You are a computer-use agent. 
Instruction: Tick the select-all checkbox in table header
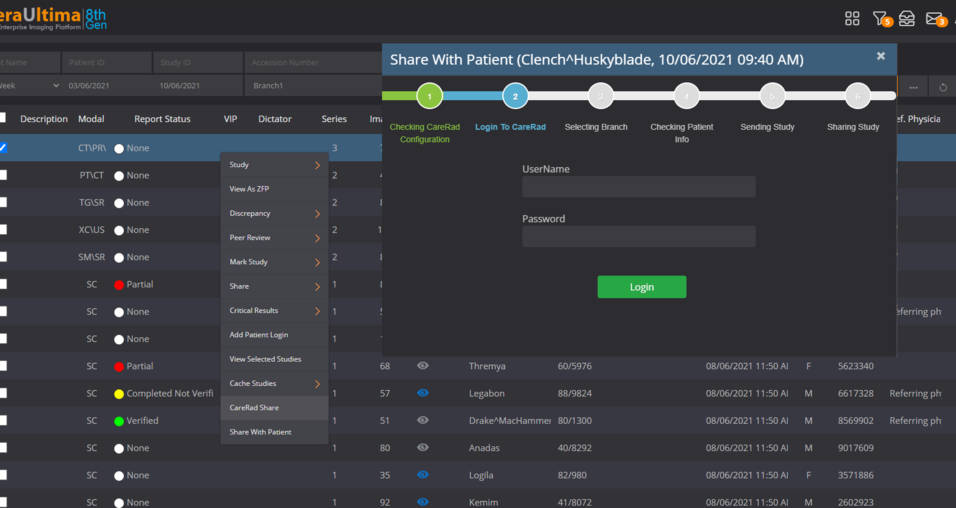(x=3, y=118)
